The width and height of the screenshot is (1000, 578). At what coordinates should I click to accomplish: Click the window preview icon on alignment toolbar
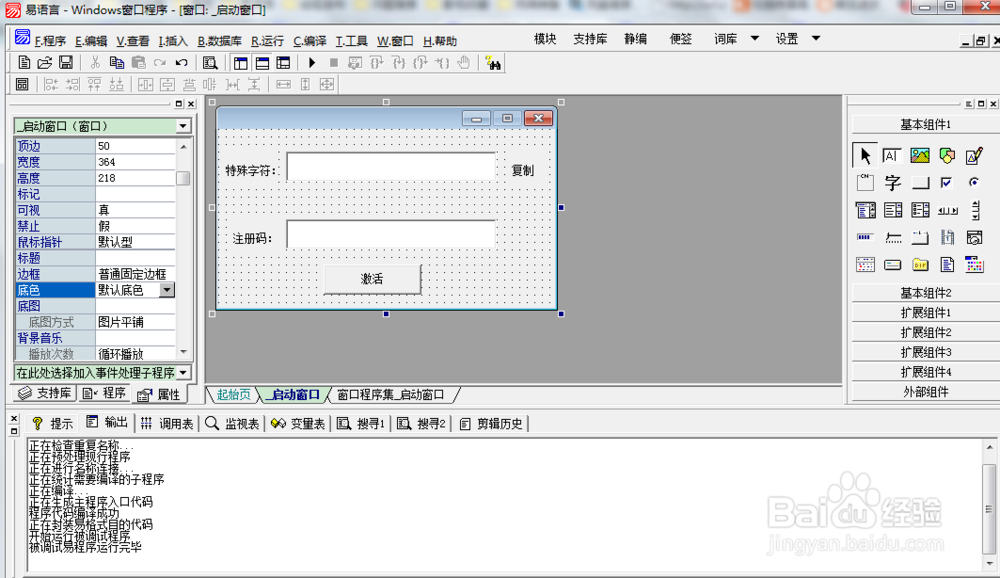coord(22,84)
